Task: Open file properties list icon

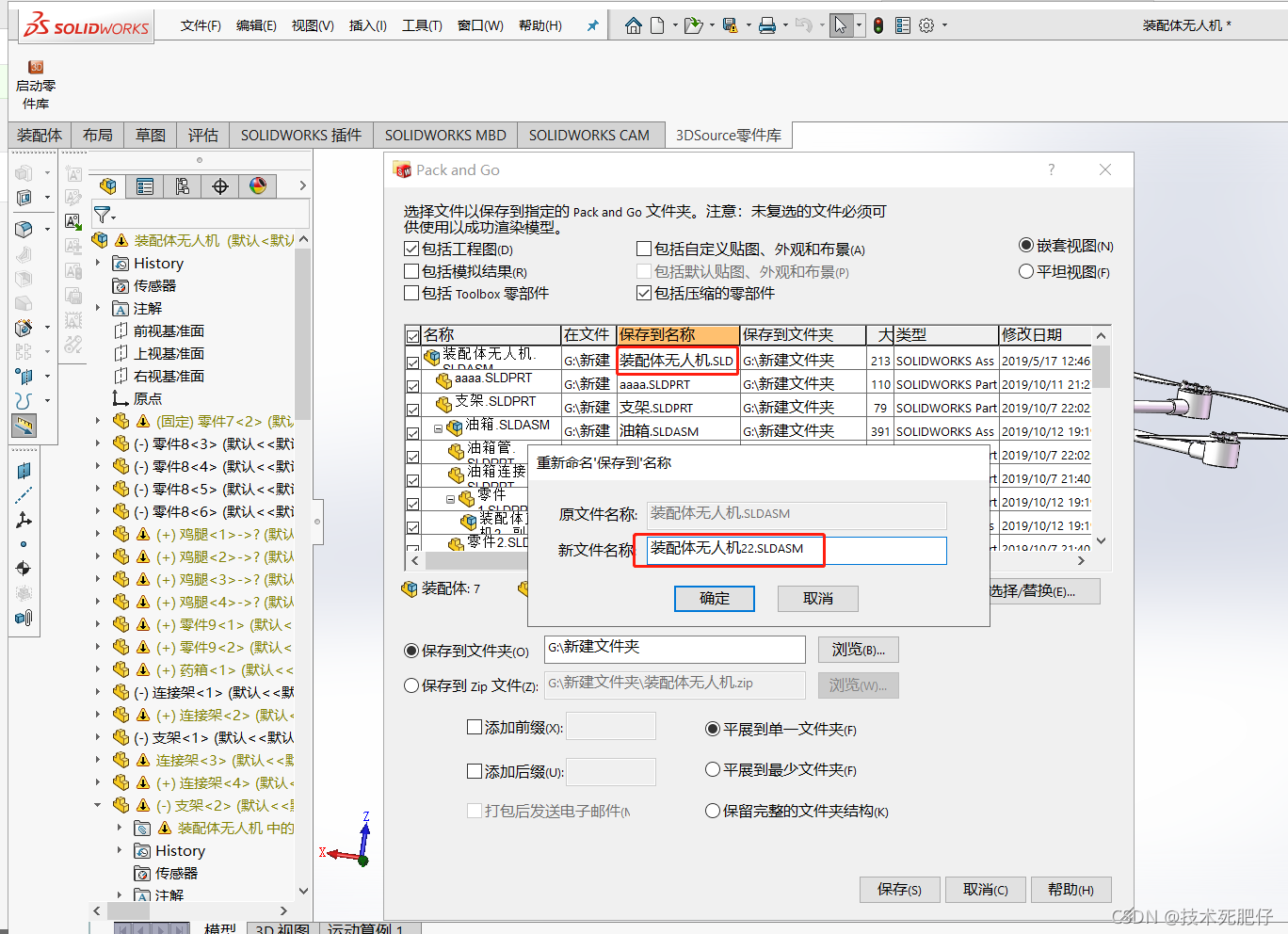Action: (903, 25)
